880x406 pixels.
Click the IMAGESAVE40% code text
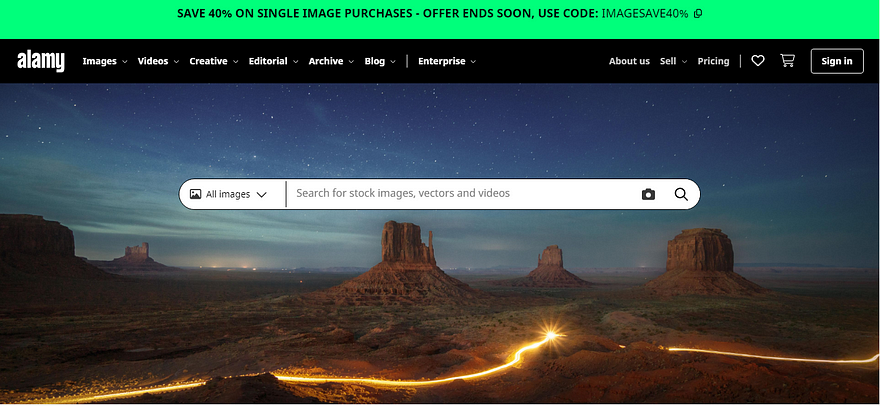click(x=645, y=13)
